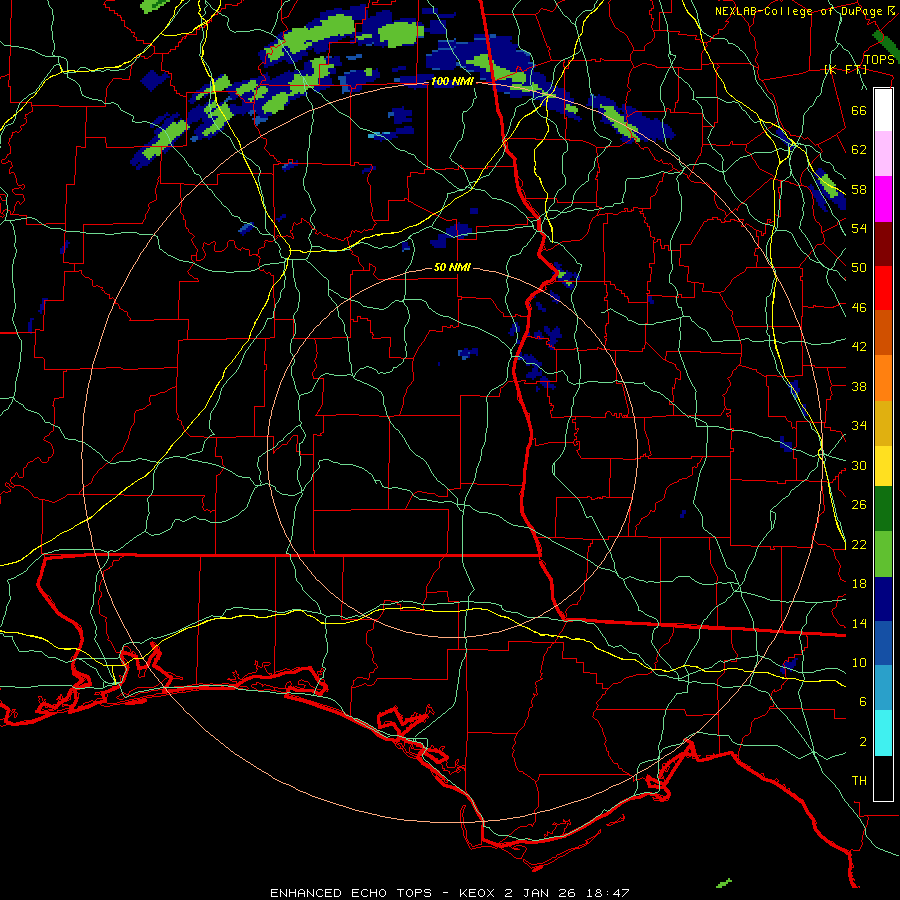Click the TH threshold label
This screenshot has width=900, height=900.
pos(859,781)
